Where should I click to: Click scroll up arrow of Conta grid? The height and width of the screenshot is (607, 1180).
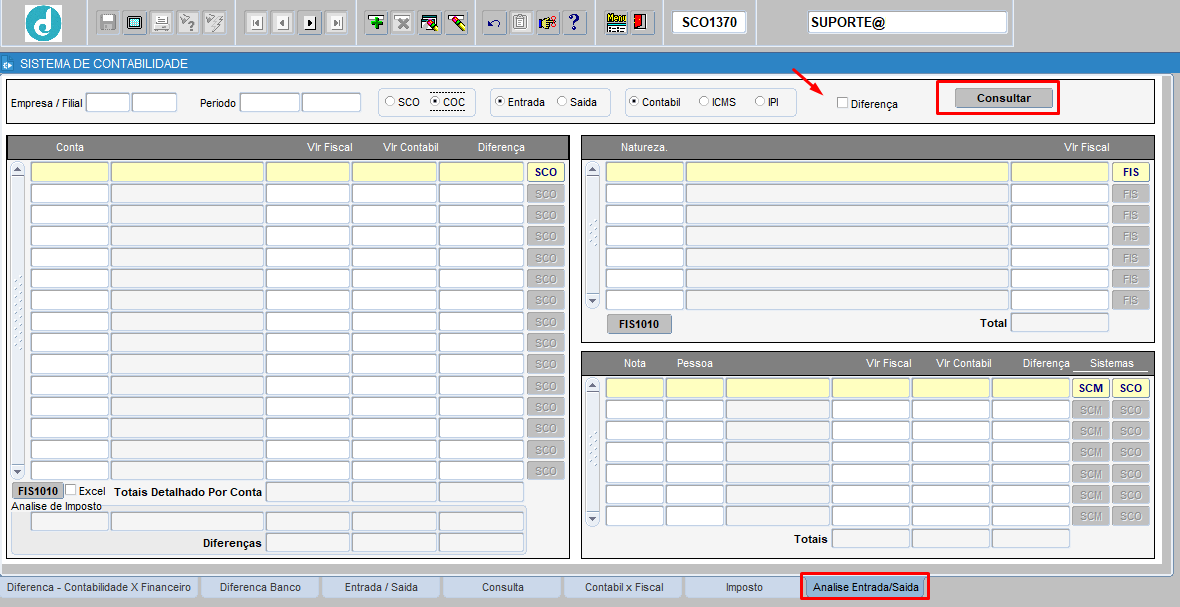pos(18,171)
